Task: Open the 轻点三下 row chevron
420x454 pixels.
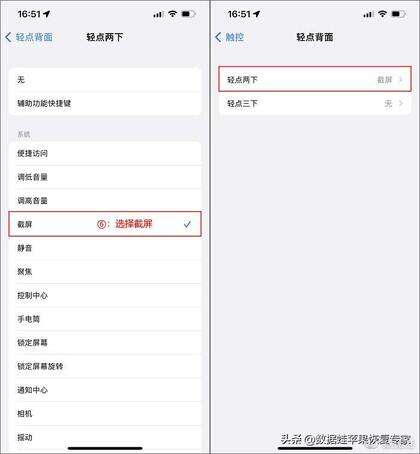Action: [401, 103]
